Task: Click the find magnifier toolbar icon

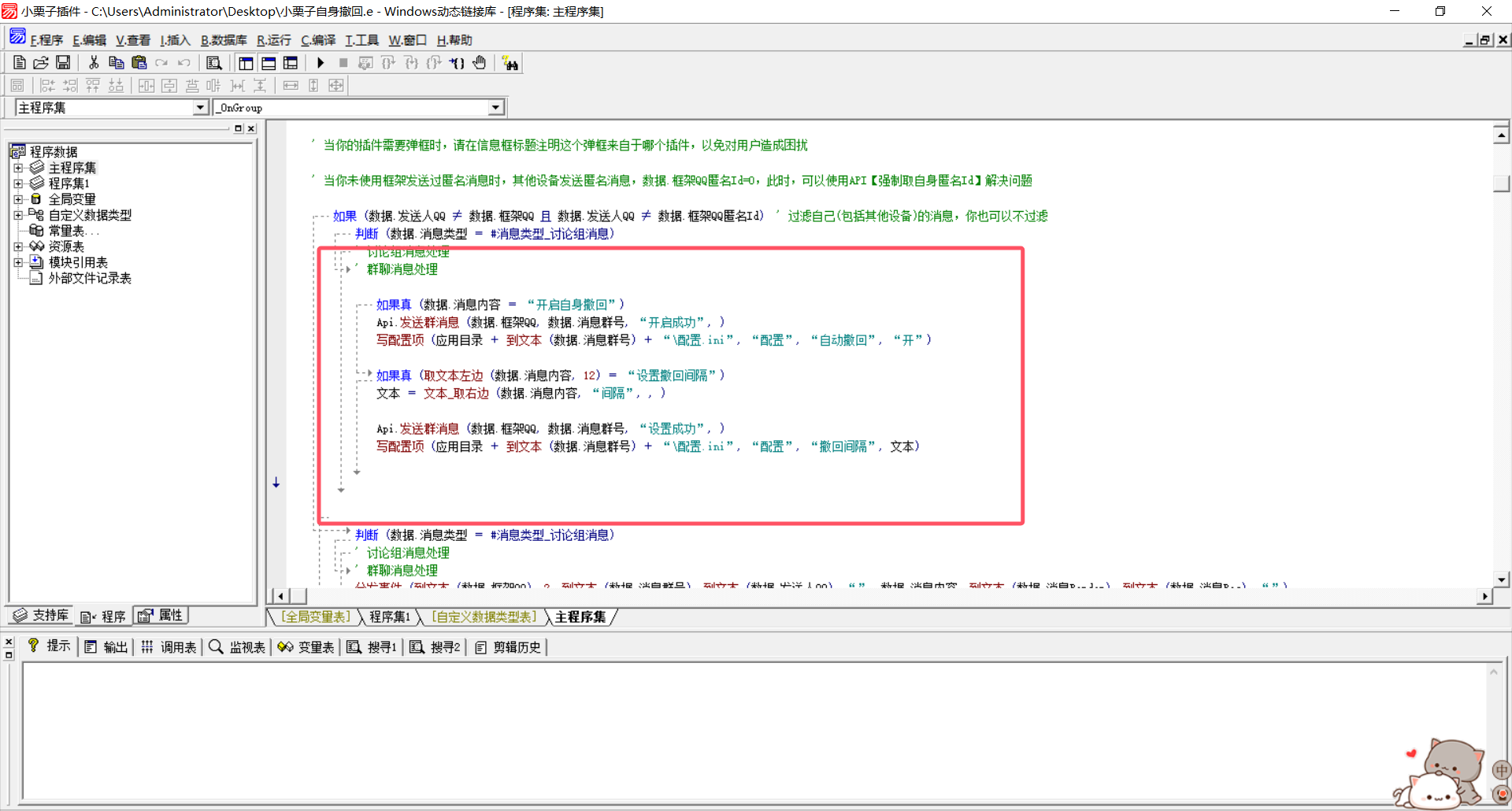Action: tap(213, 63)
